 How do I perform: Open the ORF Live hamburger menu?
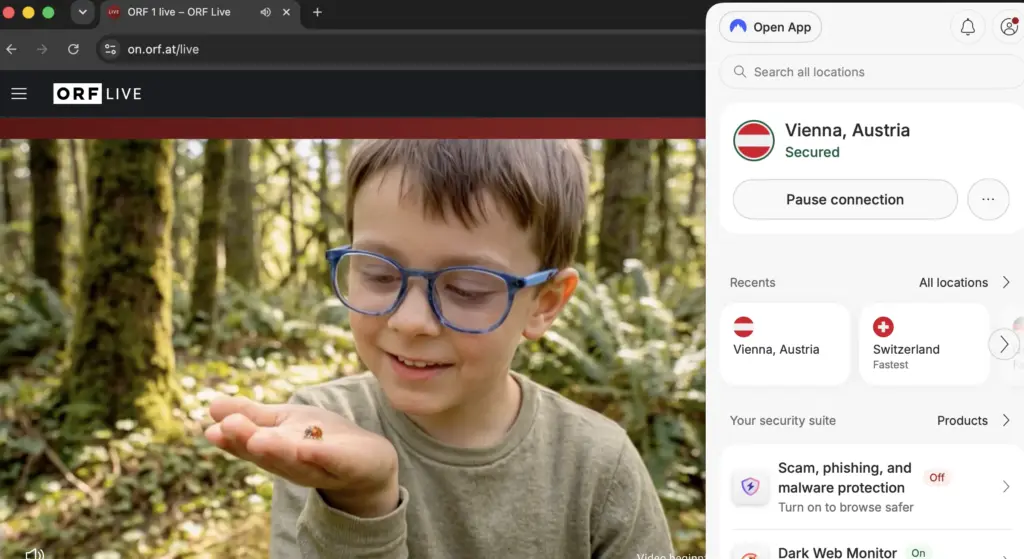tap(19, 93)
